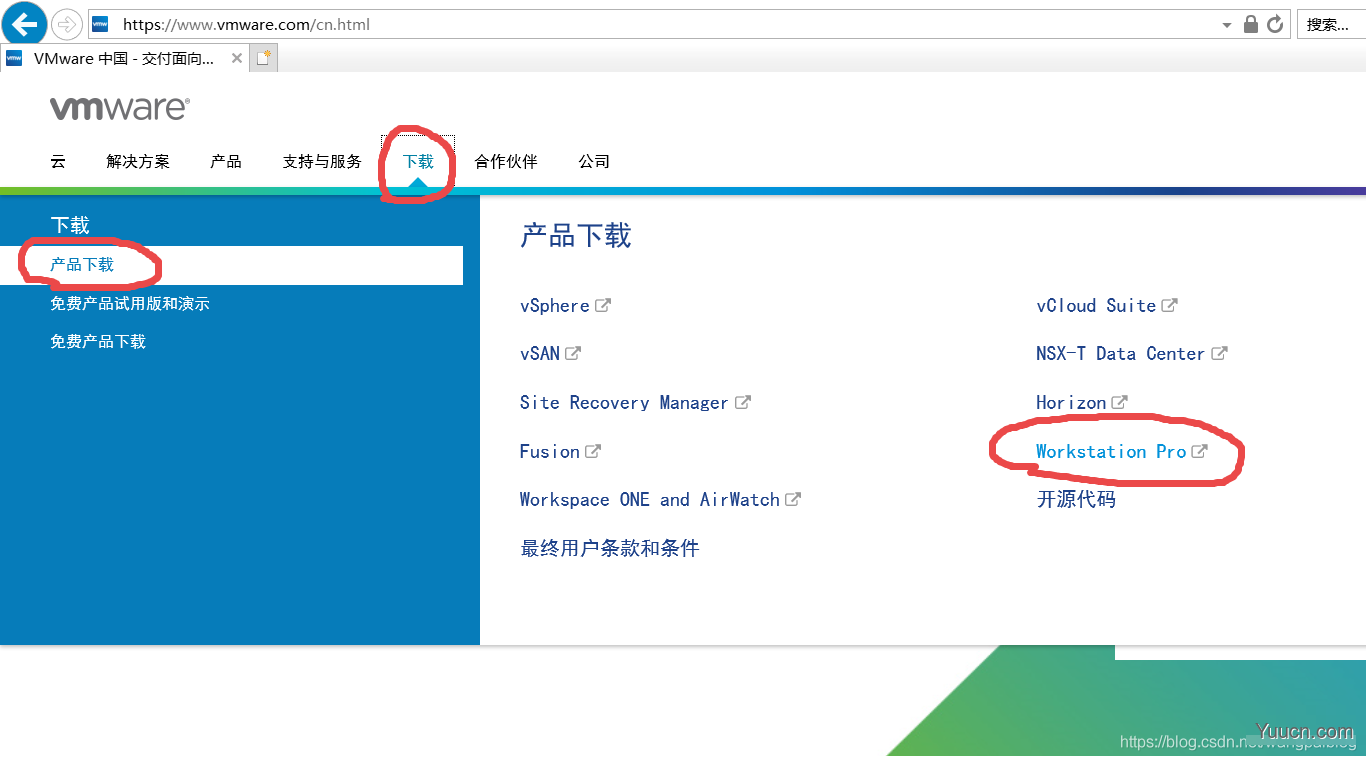Screen dimensions: 1366x761
Task: Open the vSAN download link
Action: [540, 354]
